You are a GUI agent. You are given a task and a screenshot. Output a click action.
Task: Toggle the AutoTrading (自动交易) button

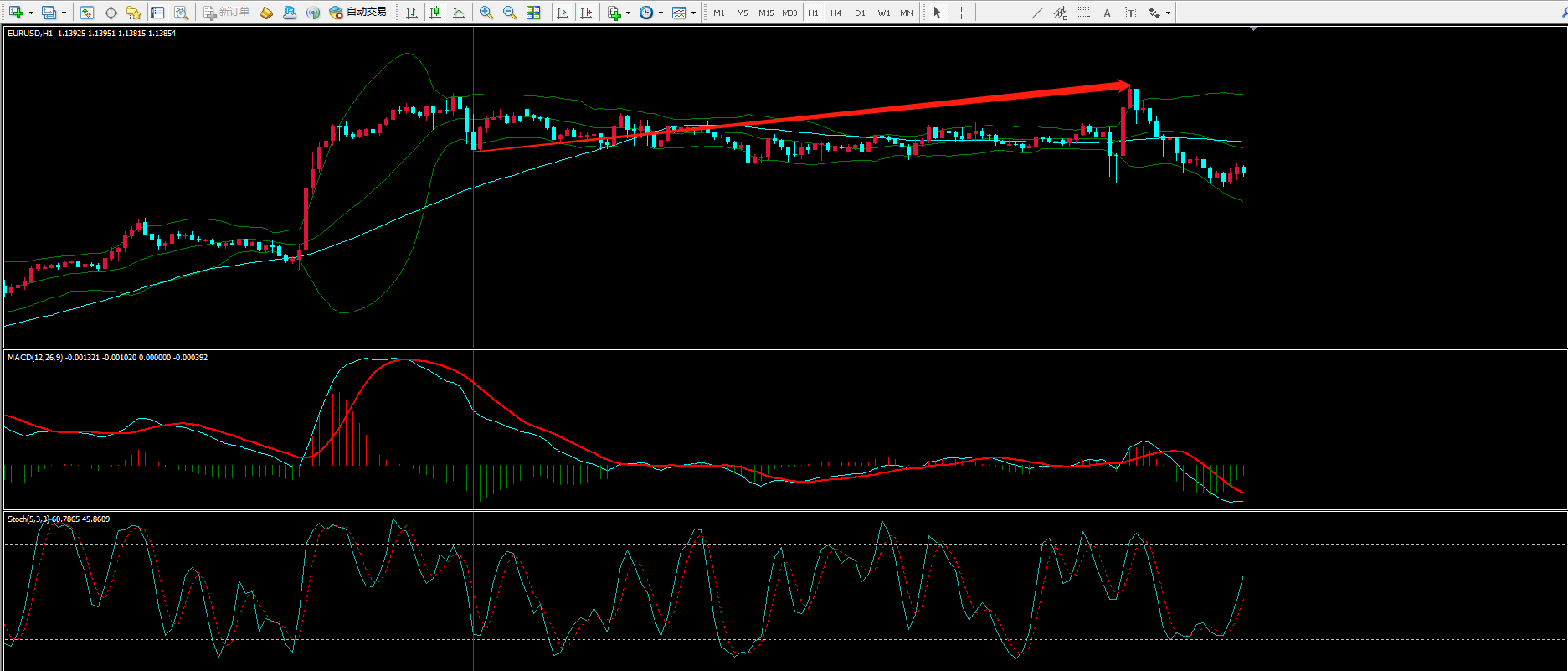tap(359, 13)
